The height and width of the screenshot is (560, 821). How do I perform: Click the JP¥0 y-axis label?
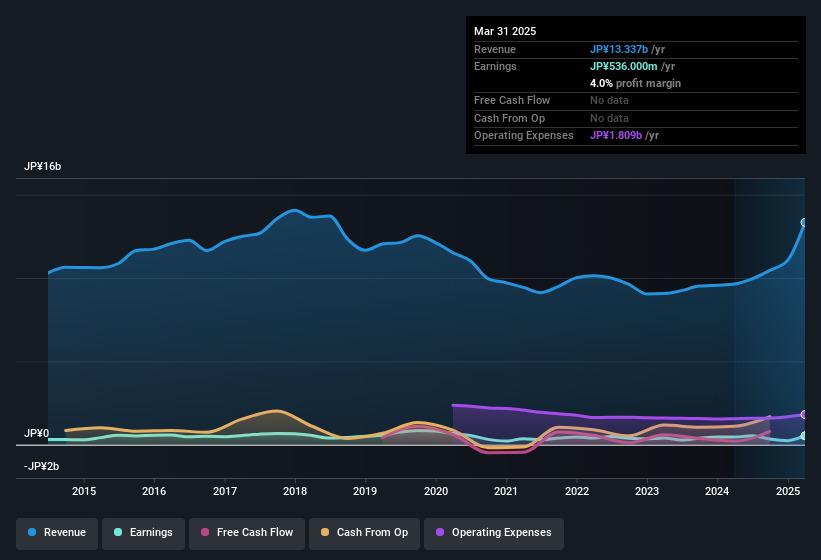pos(37,433)
